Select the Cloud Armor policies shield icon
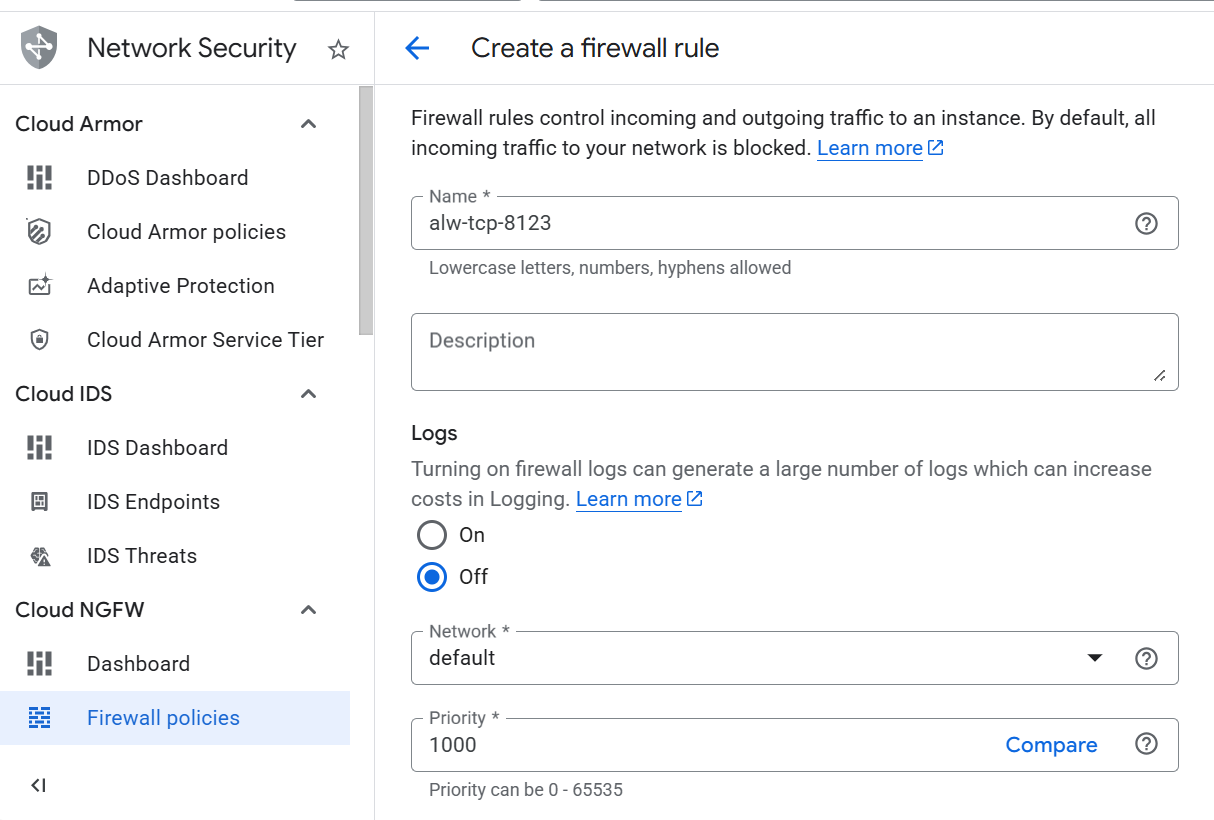The image size is (1214, 820). pyautogui.click(x=40, y=231)
